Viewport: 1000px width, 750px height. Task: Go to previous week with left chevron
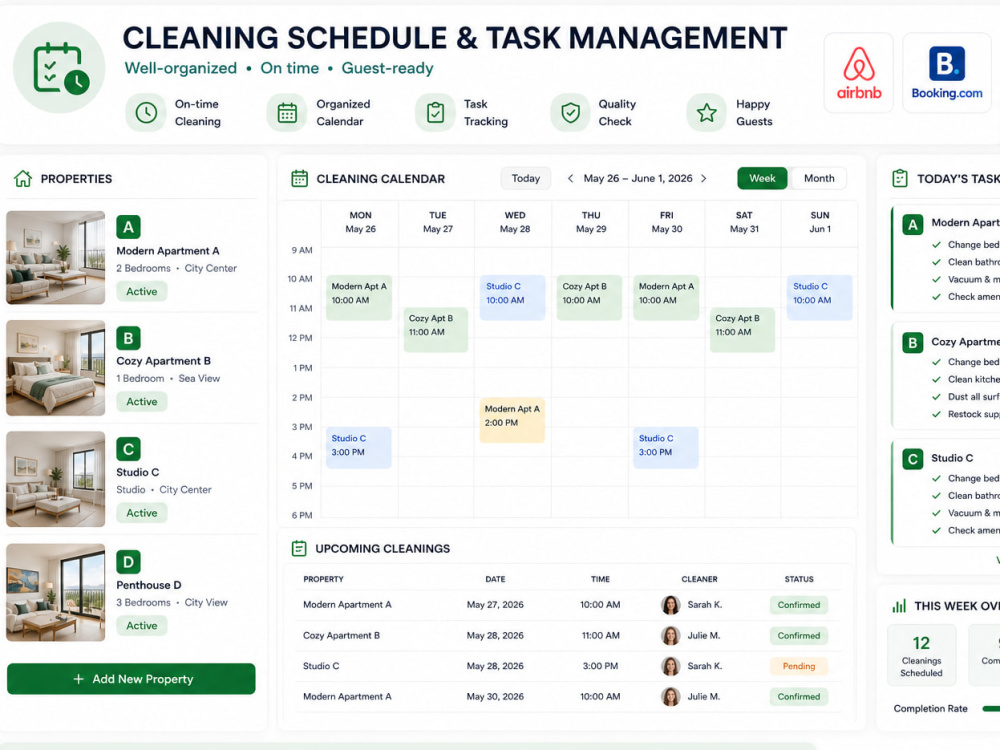point(570,179)
